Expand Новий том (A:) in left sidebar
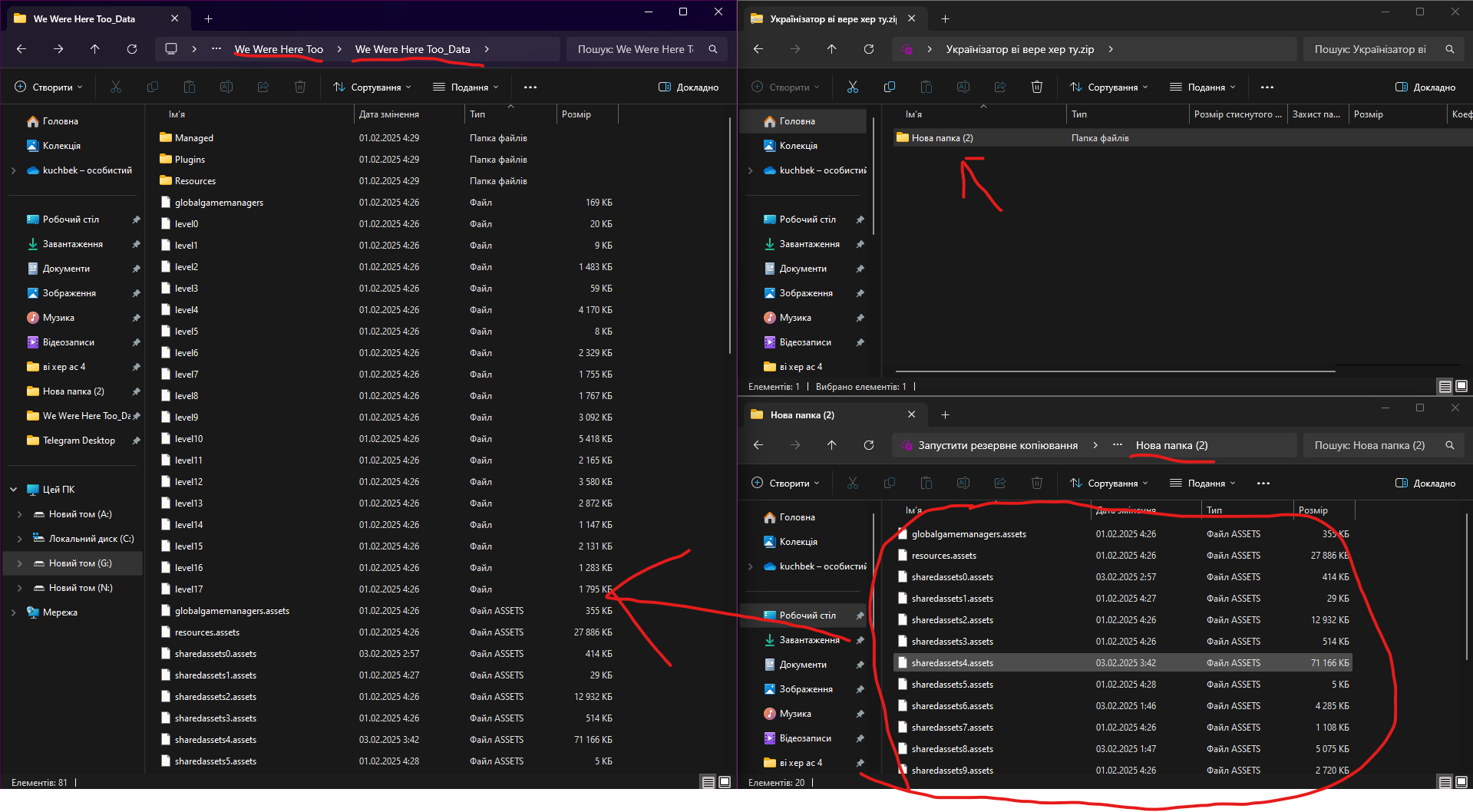Image resolution: width=1473 pixels, height=812 pixels. (20, 514)
